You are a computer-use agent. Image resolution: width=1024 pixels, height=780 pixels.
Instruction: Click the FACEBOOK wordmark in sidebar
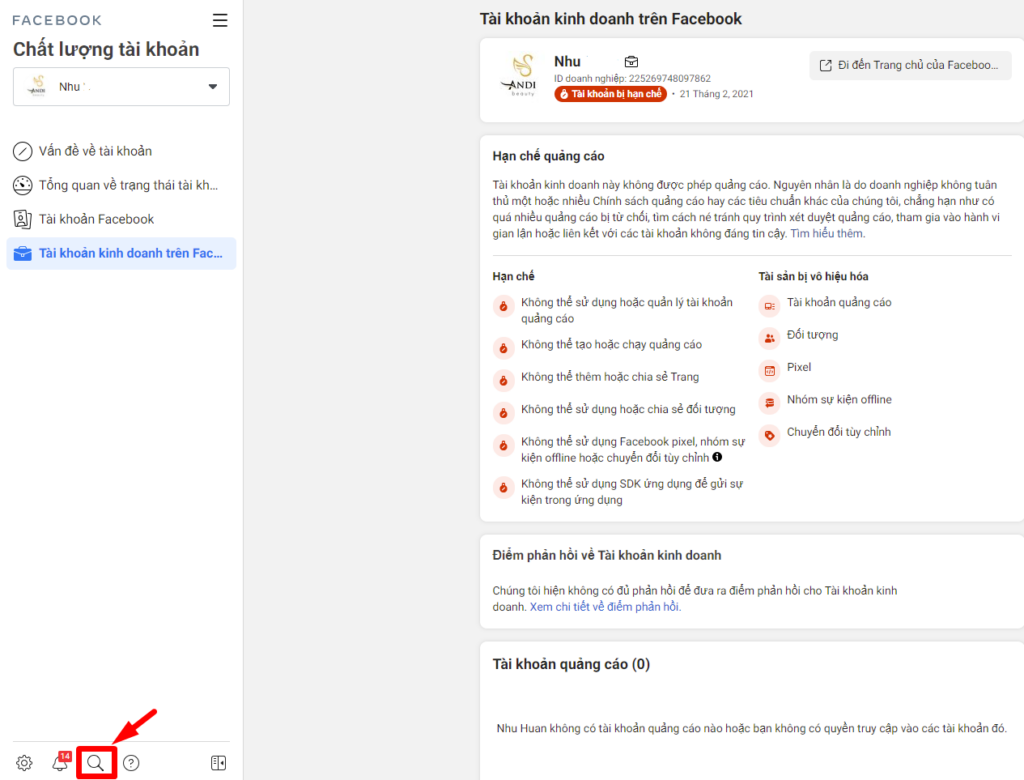pos(57,20)
